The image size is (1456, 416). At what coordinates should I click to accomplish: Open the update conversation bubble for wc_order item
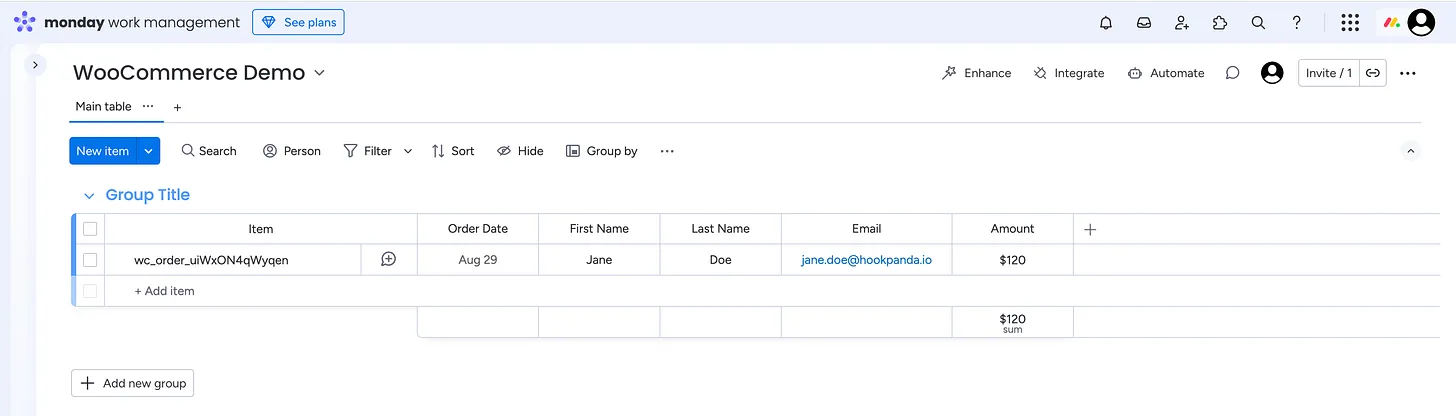tap(389, 259)
